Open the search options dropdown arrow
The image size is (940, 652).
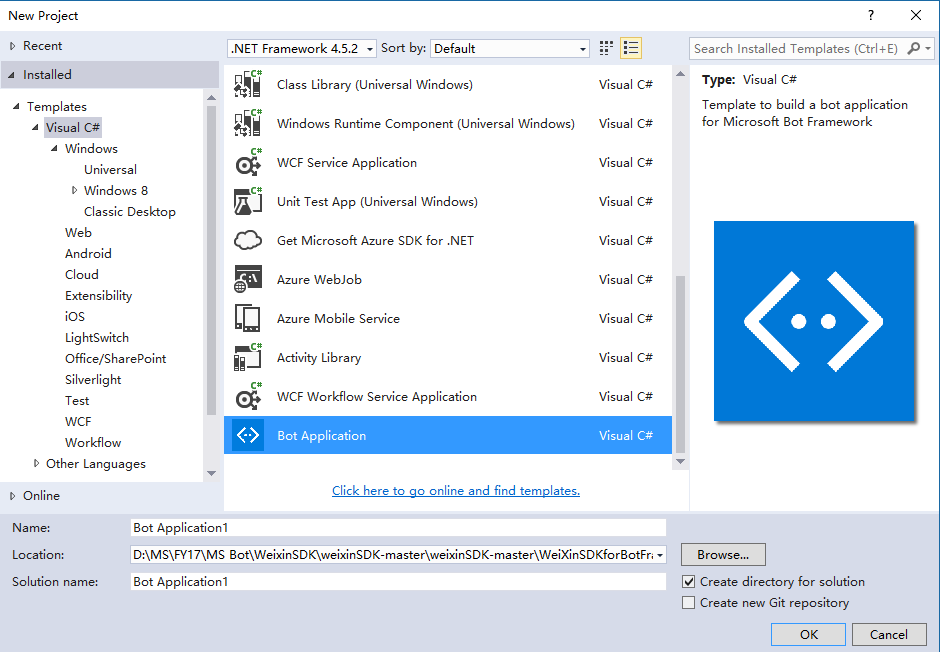928,49
